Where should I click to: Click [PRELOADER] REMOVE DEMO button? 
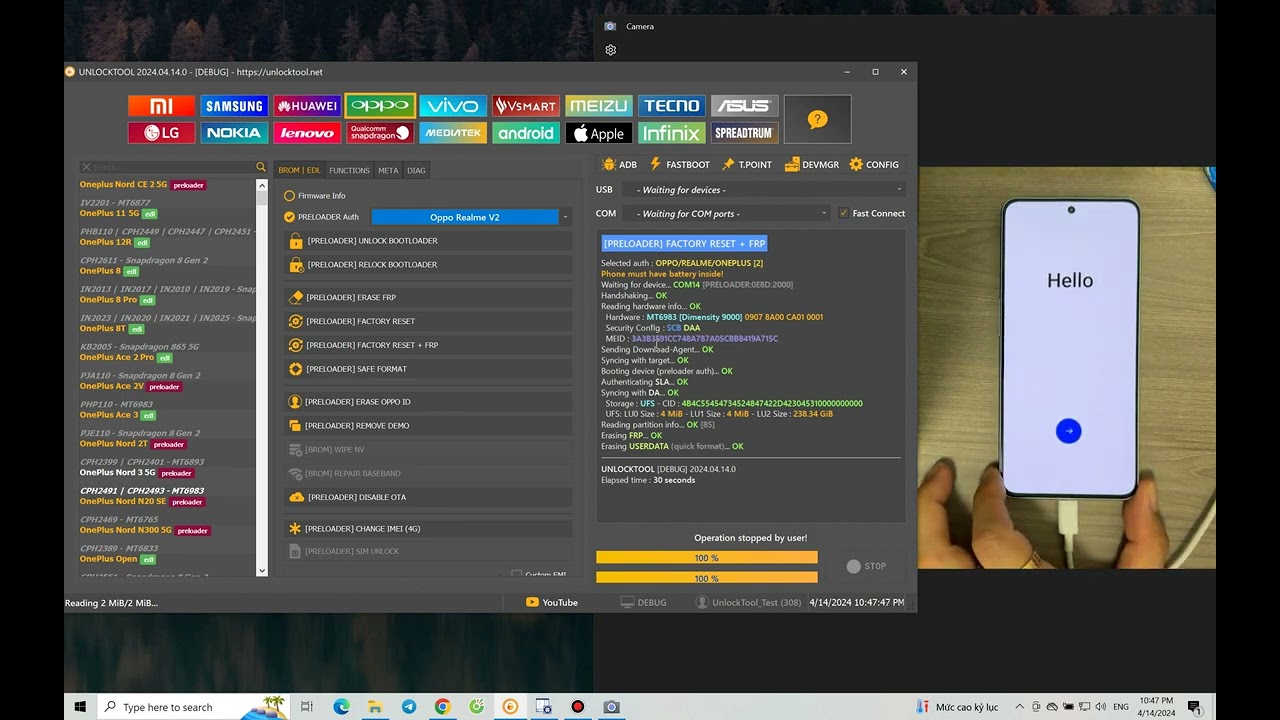point(428,426)
